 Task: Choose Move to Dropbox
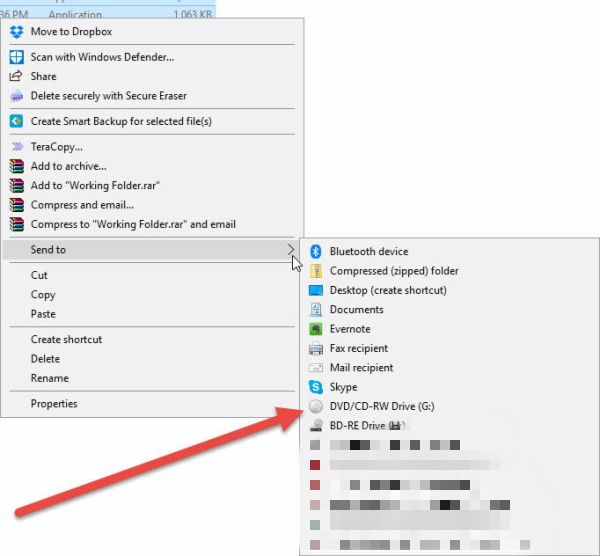coord(152,32)
